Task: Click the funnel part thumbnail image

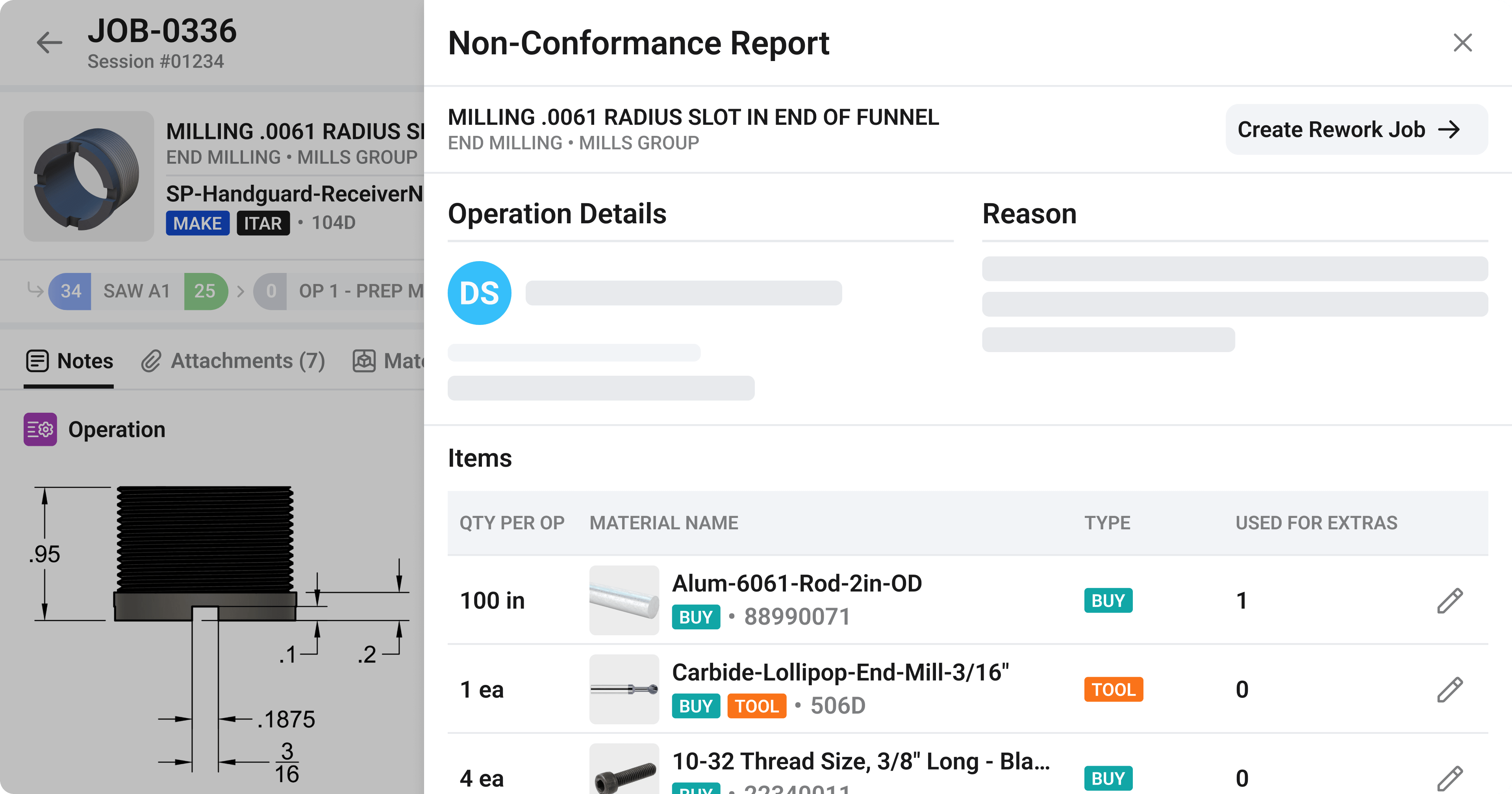Action: click(x=89, y=176)
